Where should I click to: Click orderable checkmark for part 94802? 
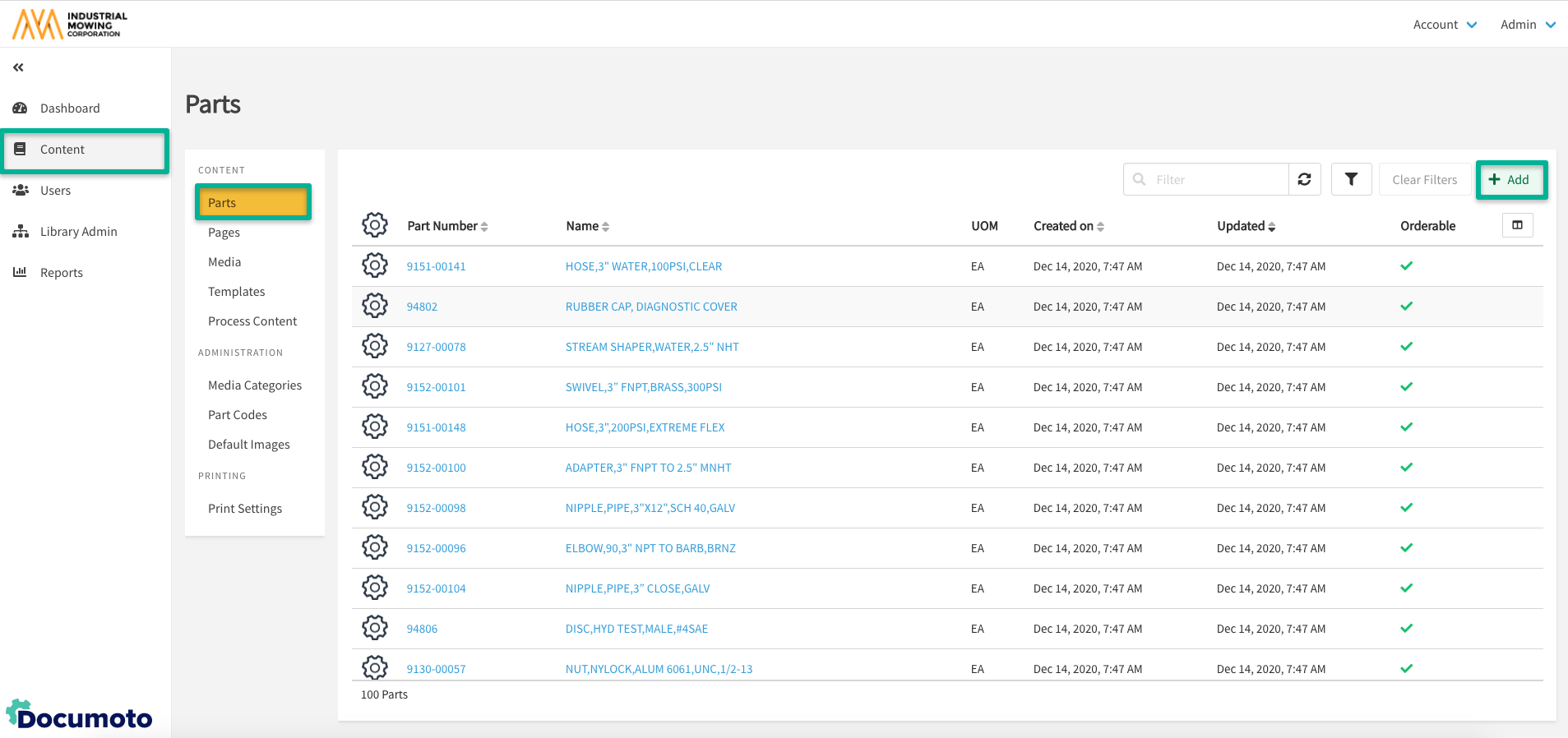click(x=1406, y=306)
